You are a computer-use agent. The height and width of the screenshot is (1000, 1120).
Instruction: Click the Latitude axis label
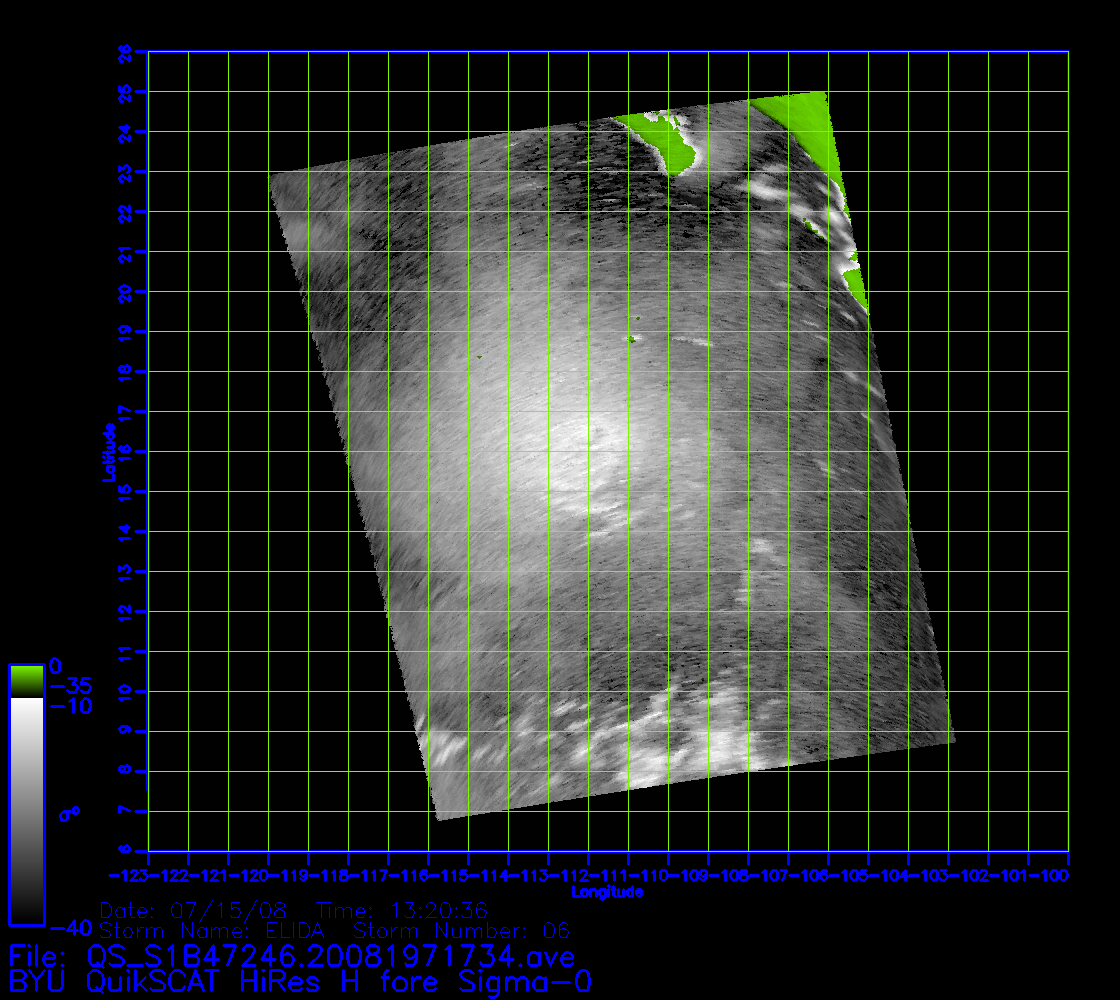point(106,452)
